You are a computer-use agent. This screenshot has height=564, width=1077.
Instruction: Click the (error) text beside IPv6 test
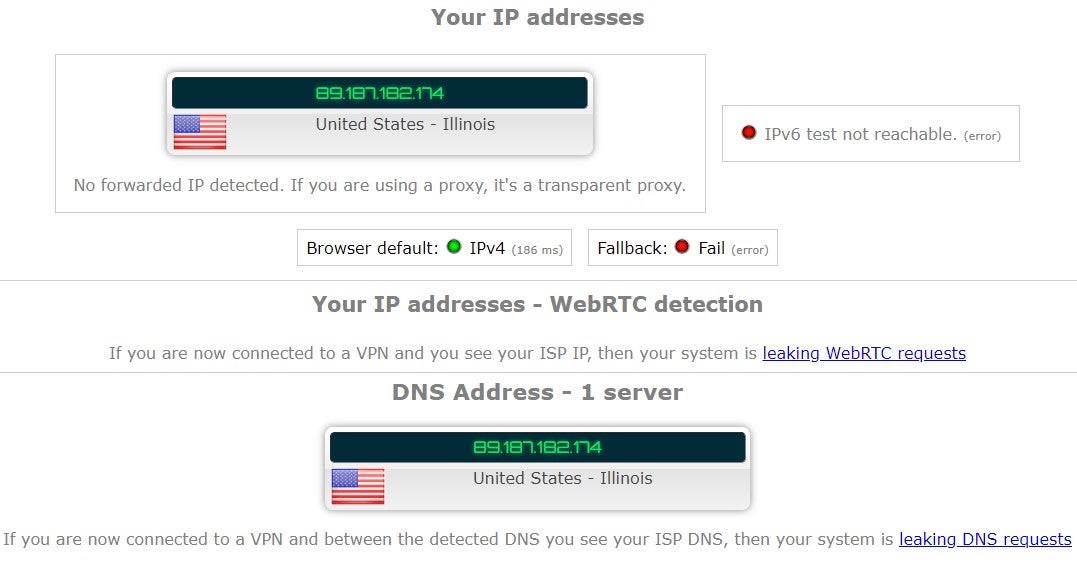982,136
